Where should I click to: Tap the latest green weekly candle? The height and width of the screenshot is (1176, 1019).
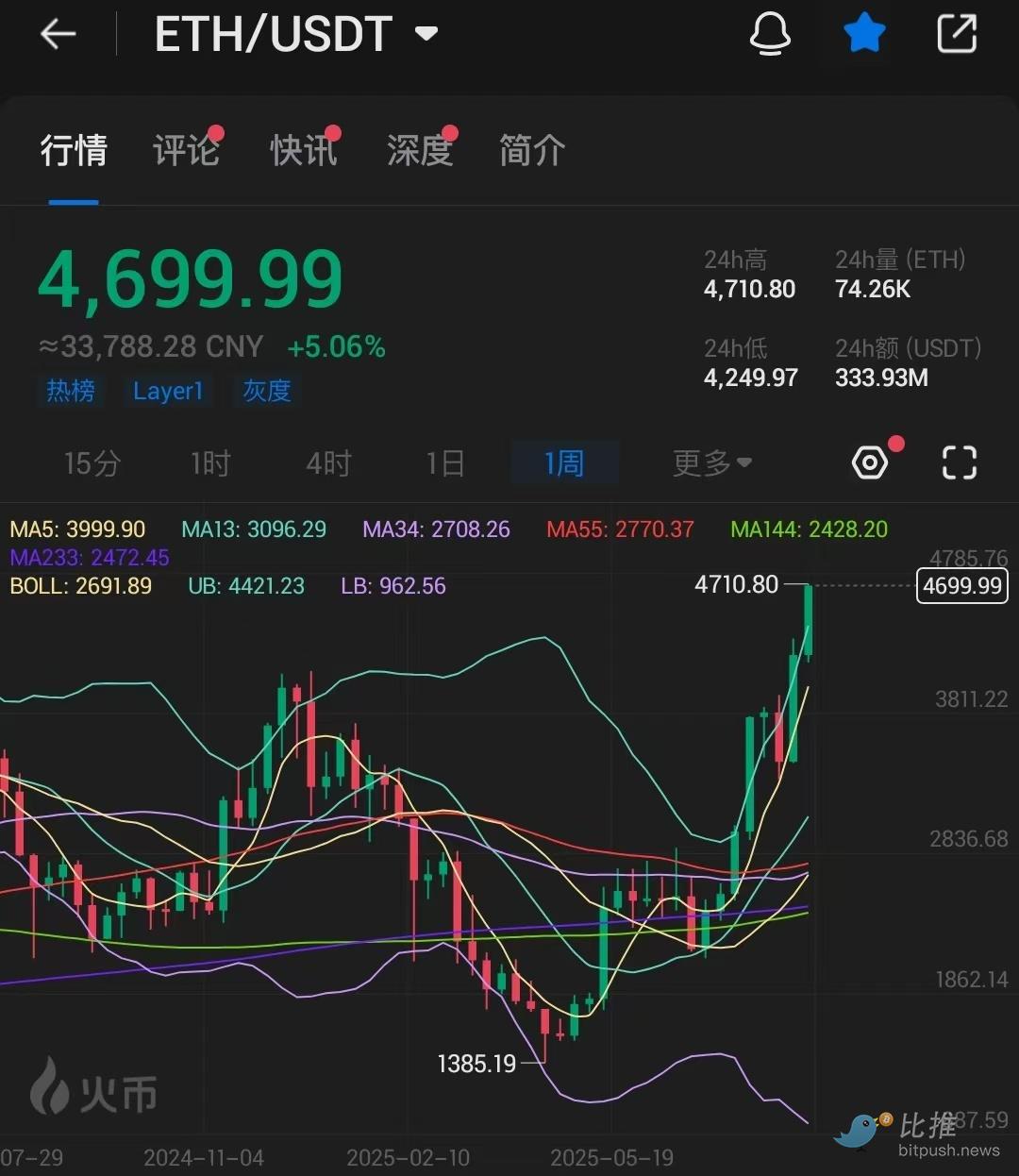click(809, 620)
